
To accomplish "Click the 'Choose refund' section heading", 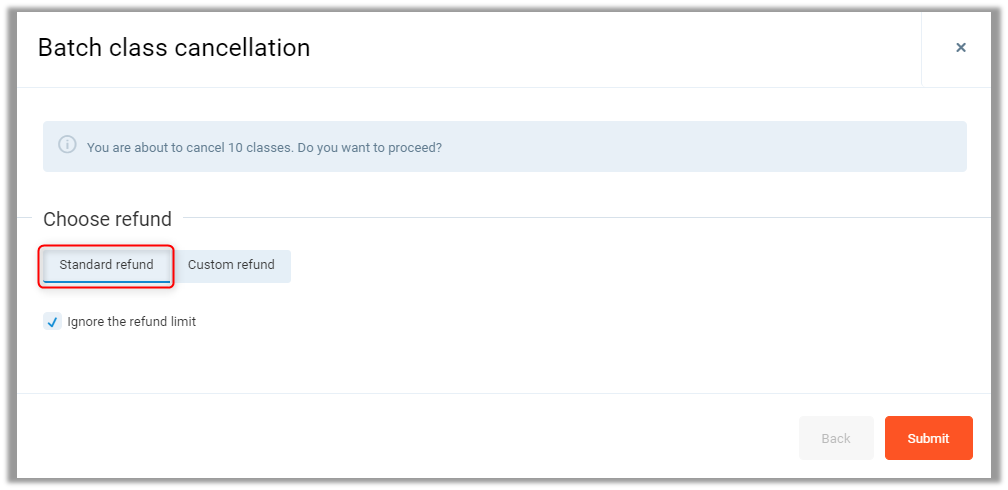I will pos(107,219).
